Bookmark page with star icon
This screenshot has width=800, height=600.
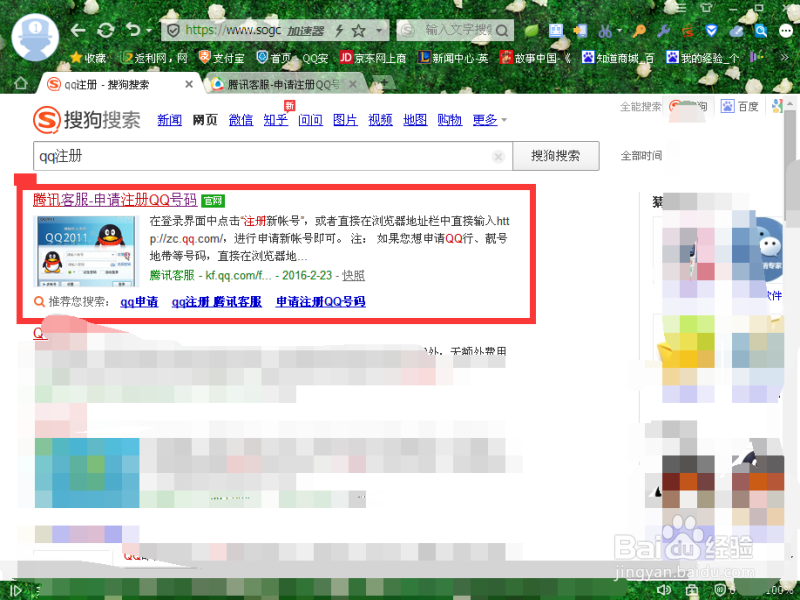359,31
